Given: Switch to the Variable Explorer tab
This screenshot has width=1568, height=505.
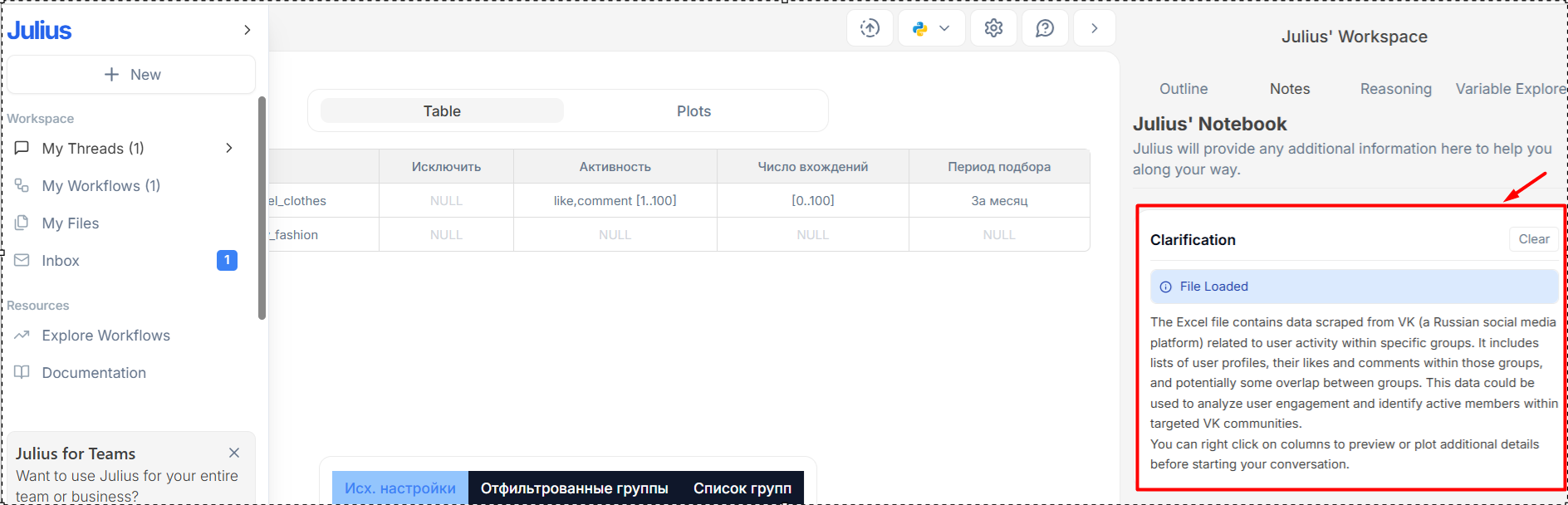Looking at the screenshot, I should [1511, 89].
